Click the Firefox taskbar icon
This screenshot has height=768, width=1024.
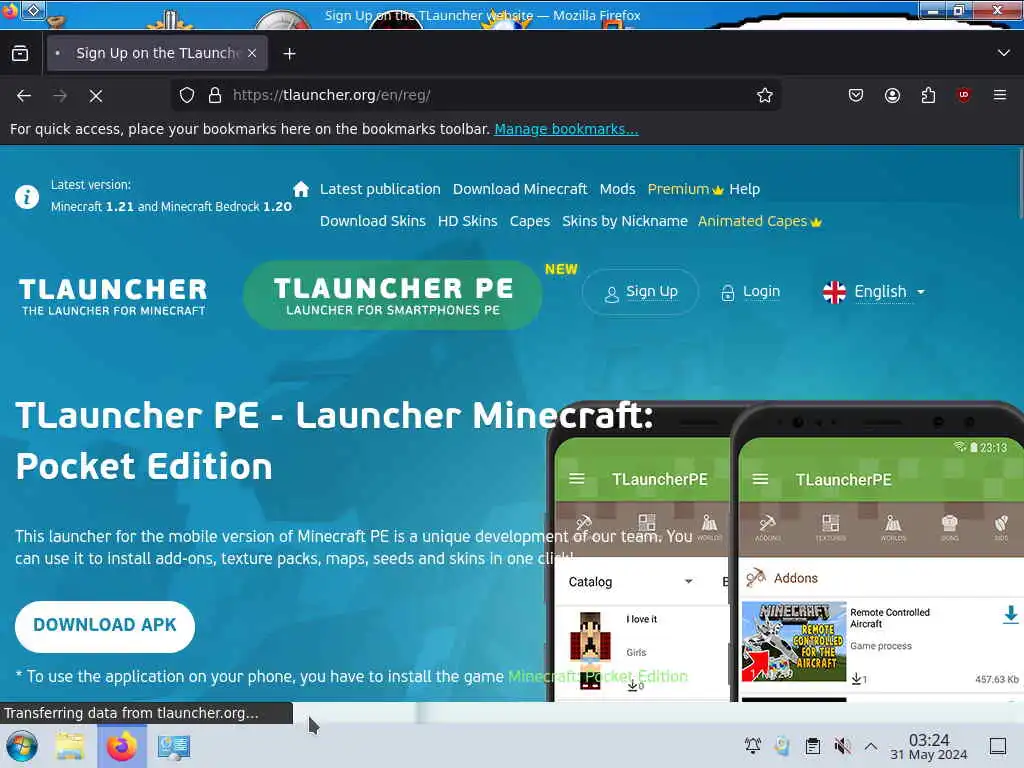click(121, 746)
